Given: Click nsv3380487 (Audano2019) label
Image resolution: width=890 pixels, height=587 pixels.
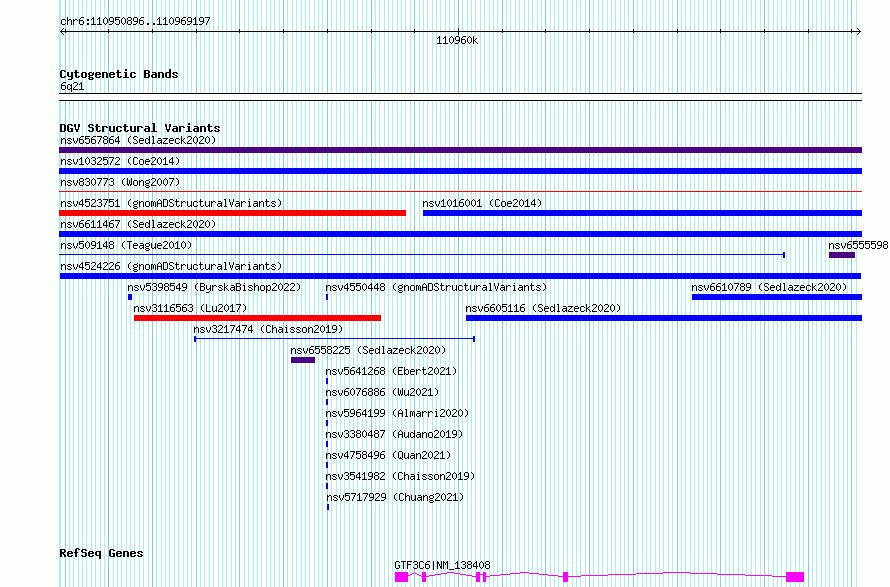Looking at the screenshot, I should point(394,434).
